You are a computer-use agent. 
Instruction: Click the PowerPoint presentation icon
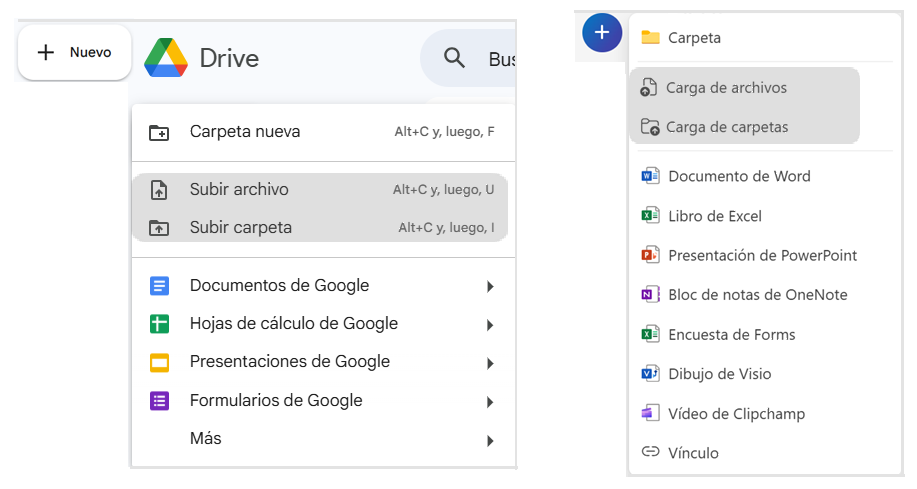(x=650, y=255)
